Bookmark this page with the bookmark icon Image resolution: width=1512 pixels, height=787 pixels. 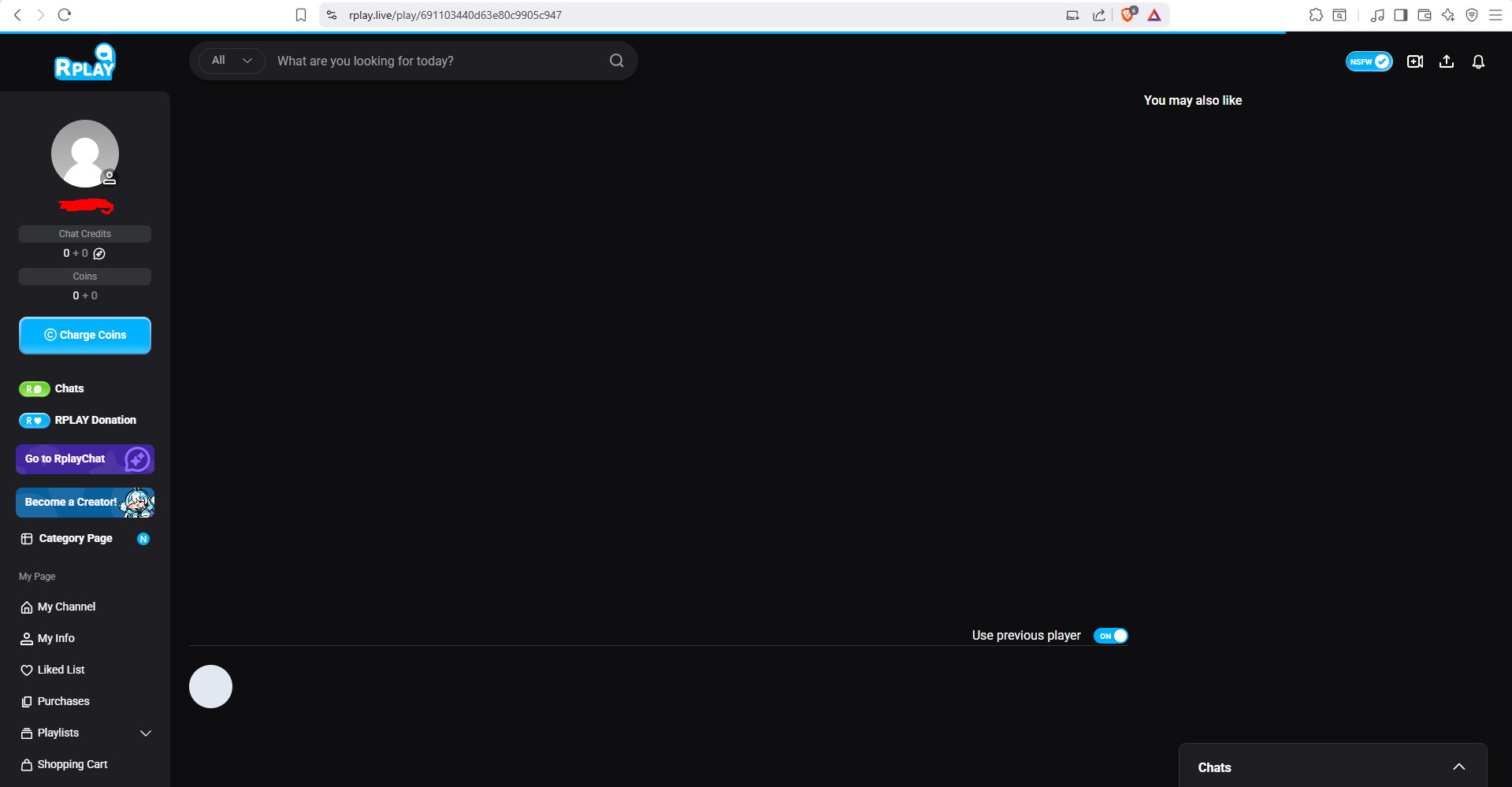(x=301, y=15)
